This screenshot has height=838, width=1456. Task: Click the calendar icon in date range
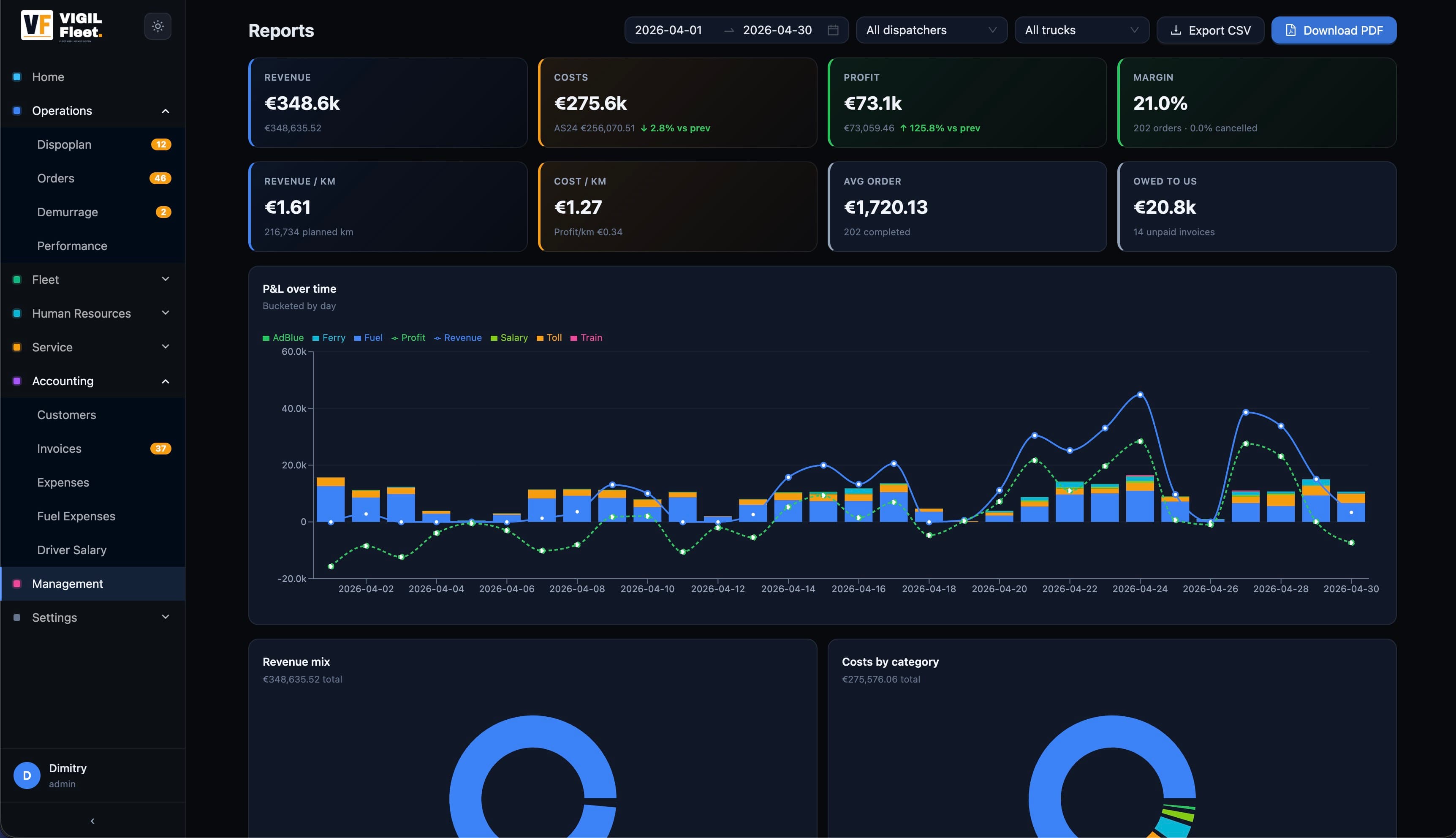pyautogui.click(x=832, y=30)
